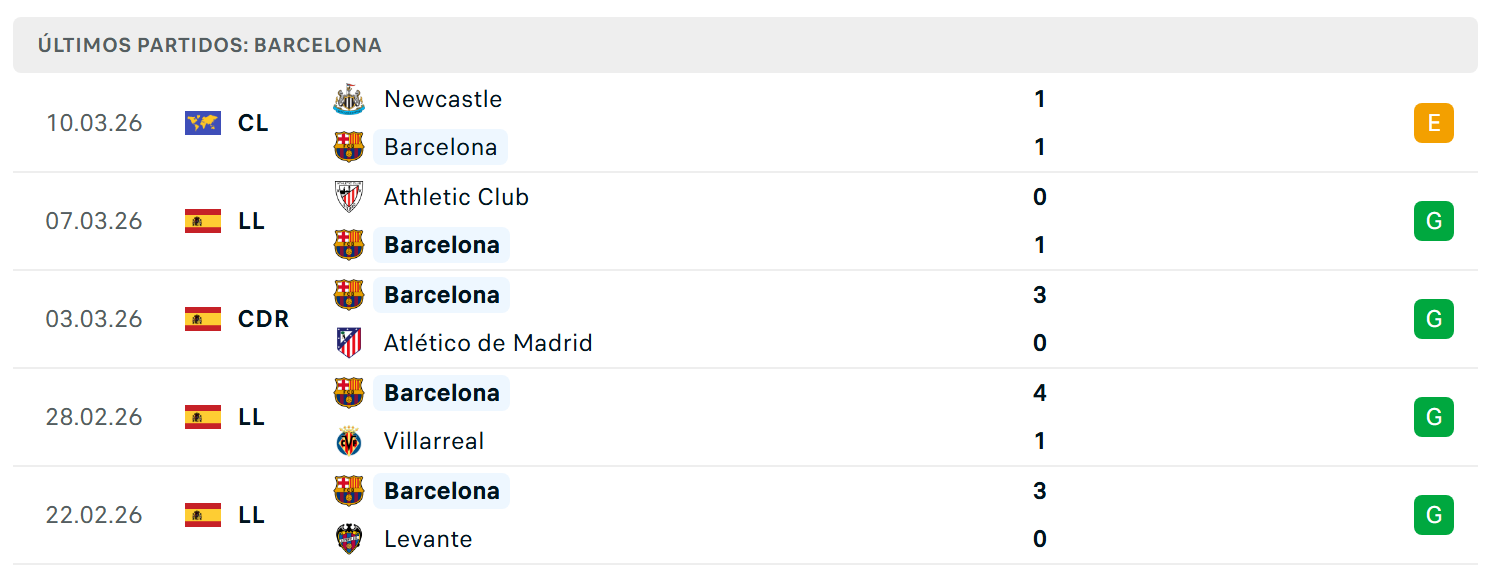The height and width of the screenshot is (579, 1492).
Task: Click the Champions League world flag icon
Action: tap(203, 123)
